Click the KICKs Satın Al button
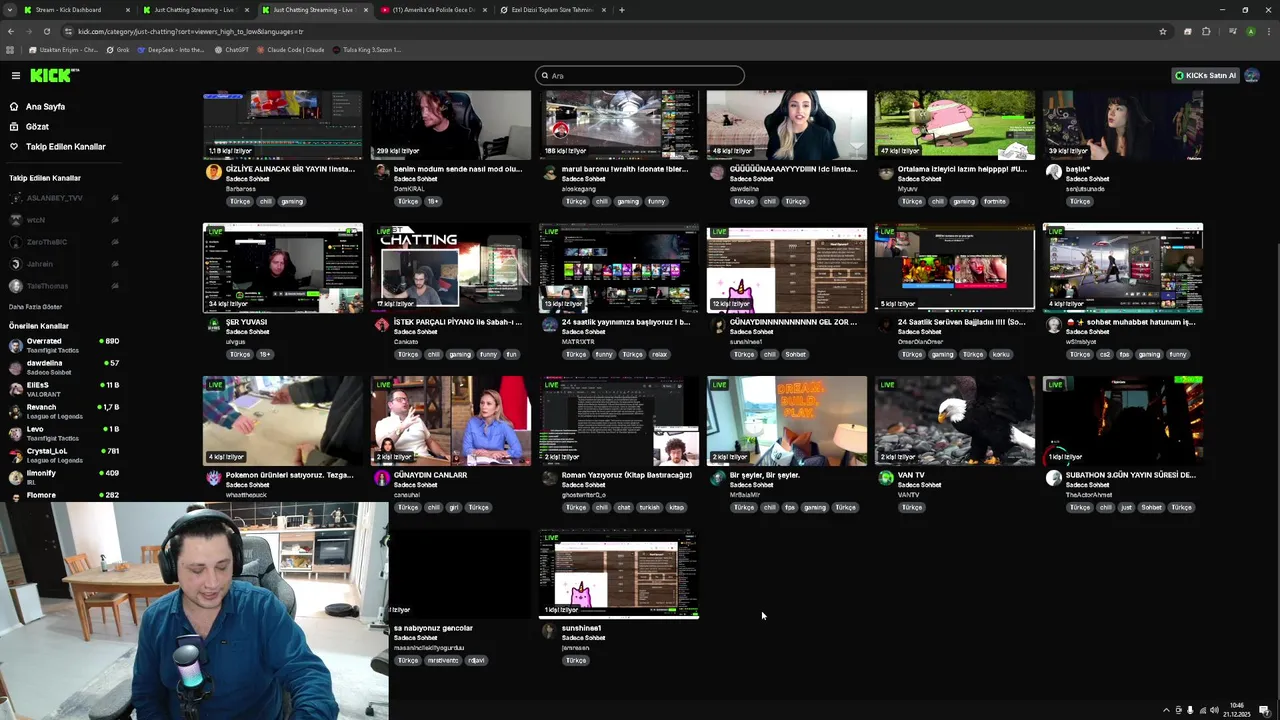 [1205, 75]
